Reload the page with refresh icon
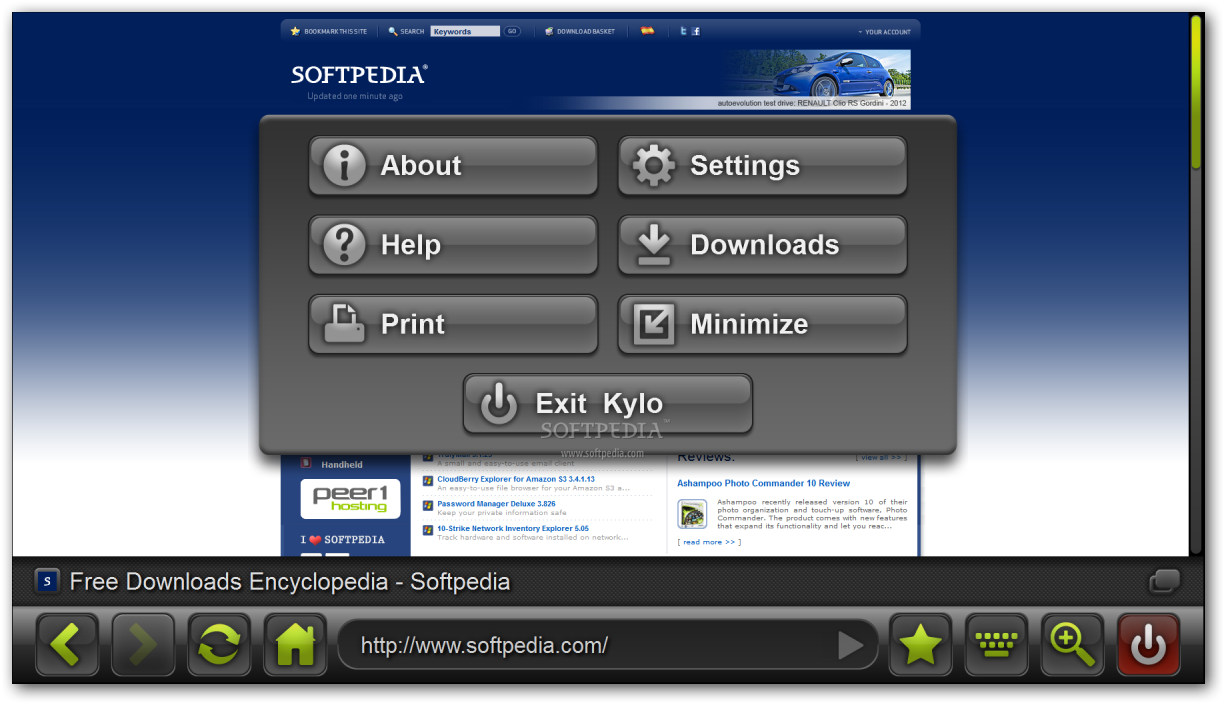 tap(219, 645)
